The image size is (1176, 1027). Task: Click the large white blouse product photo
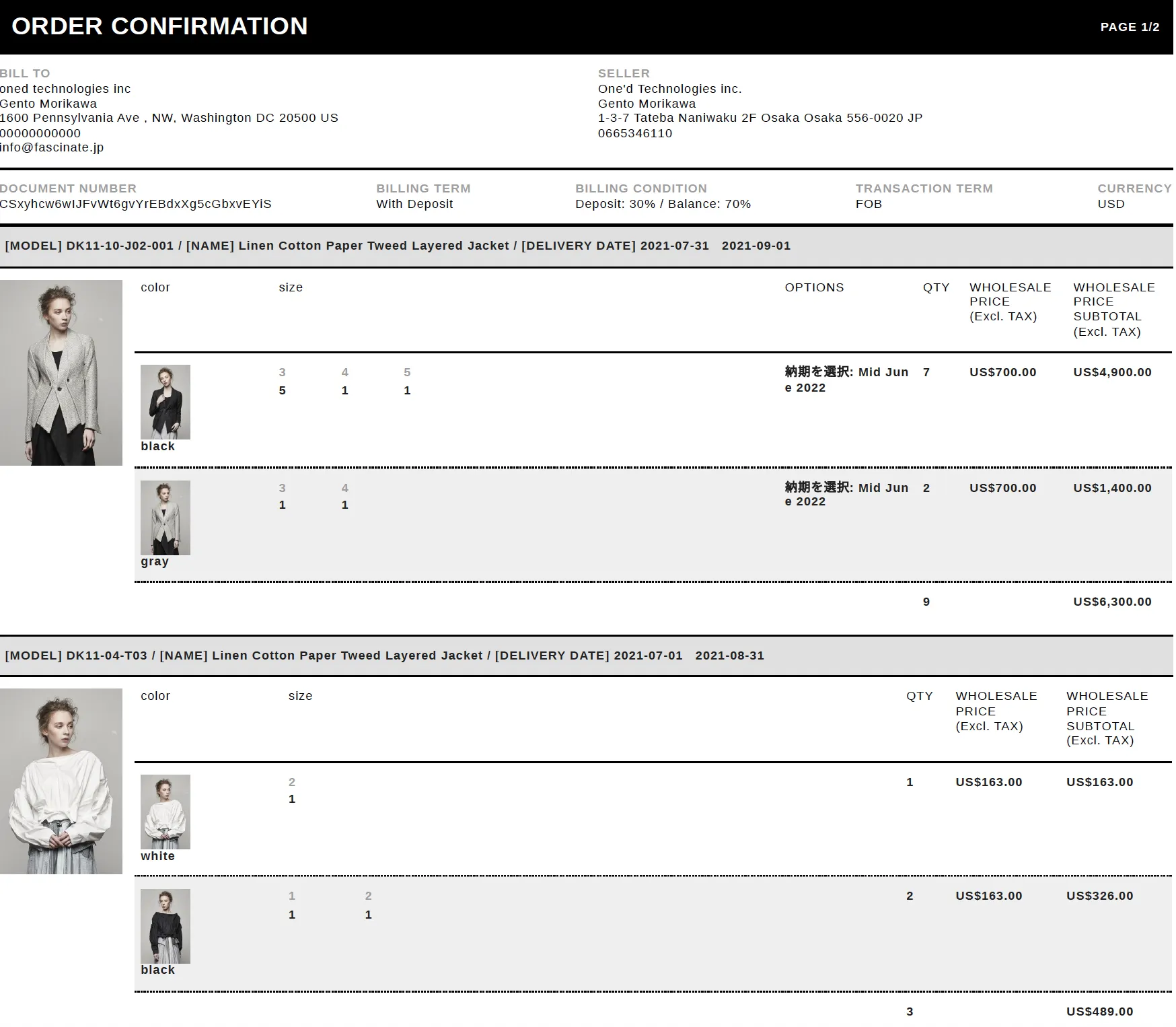tap(61, 781)
